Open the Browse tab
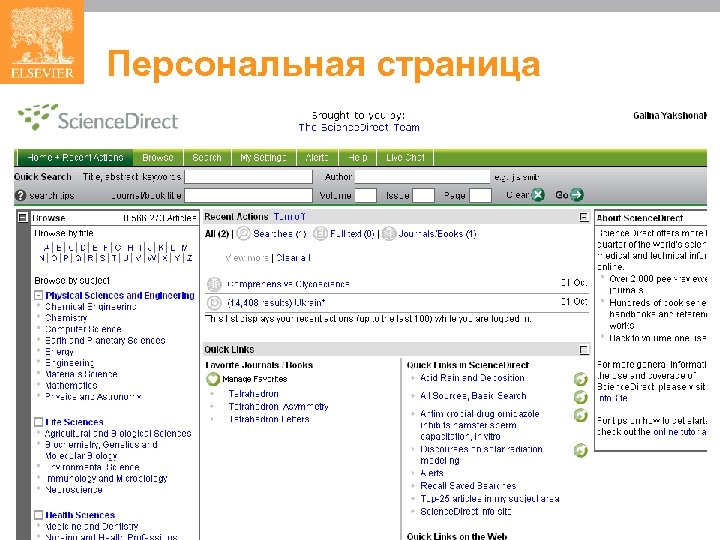This screenshot has height=540, width=720. click(158, 158)
